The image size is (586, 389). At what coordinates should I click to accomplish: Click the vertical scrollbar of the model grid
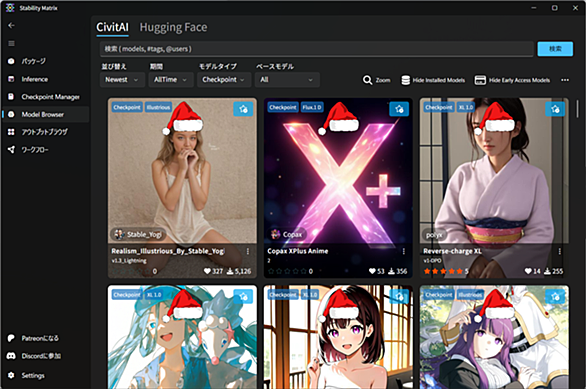(x=577, y=108)
